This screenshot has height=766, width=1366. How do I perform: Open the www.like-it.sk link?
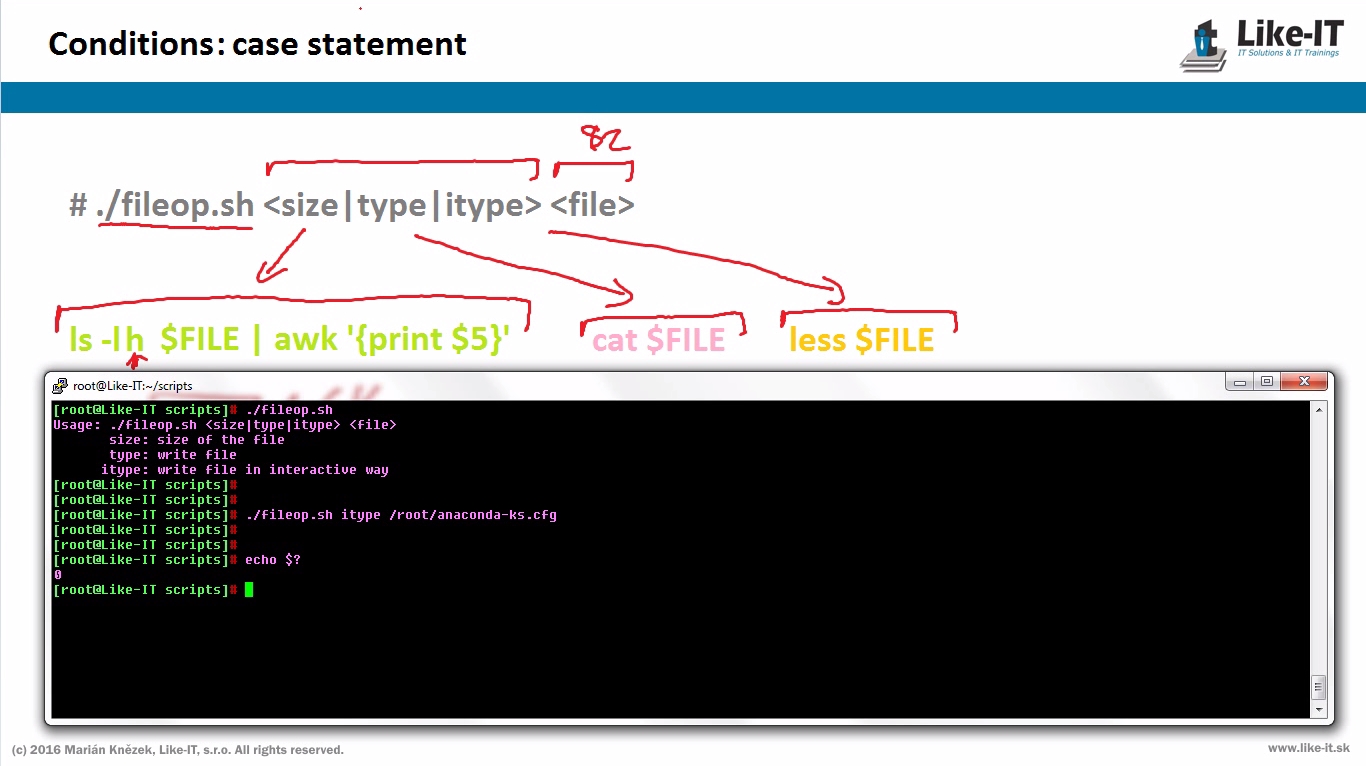[x=1308, y=748]
